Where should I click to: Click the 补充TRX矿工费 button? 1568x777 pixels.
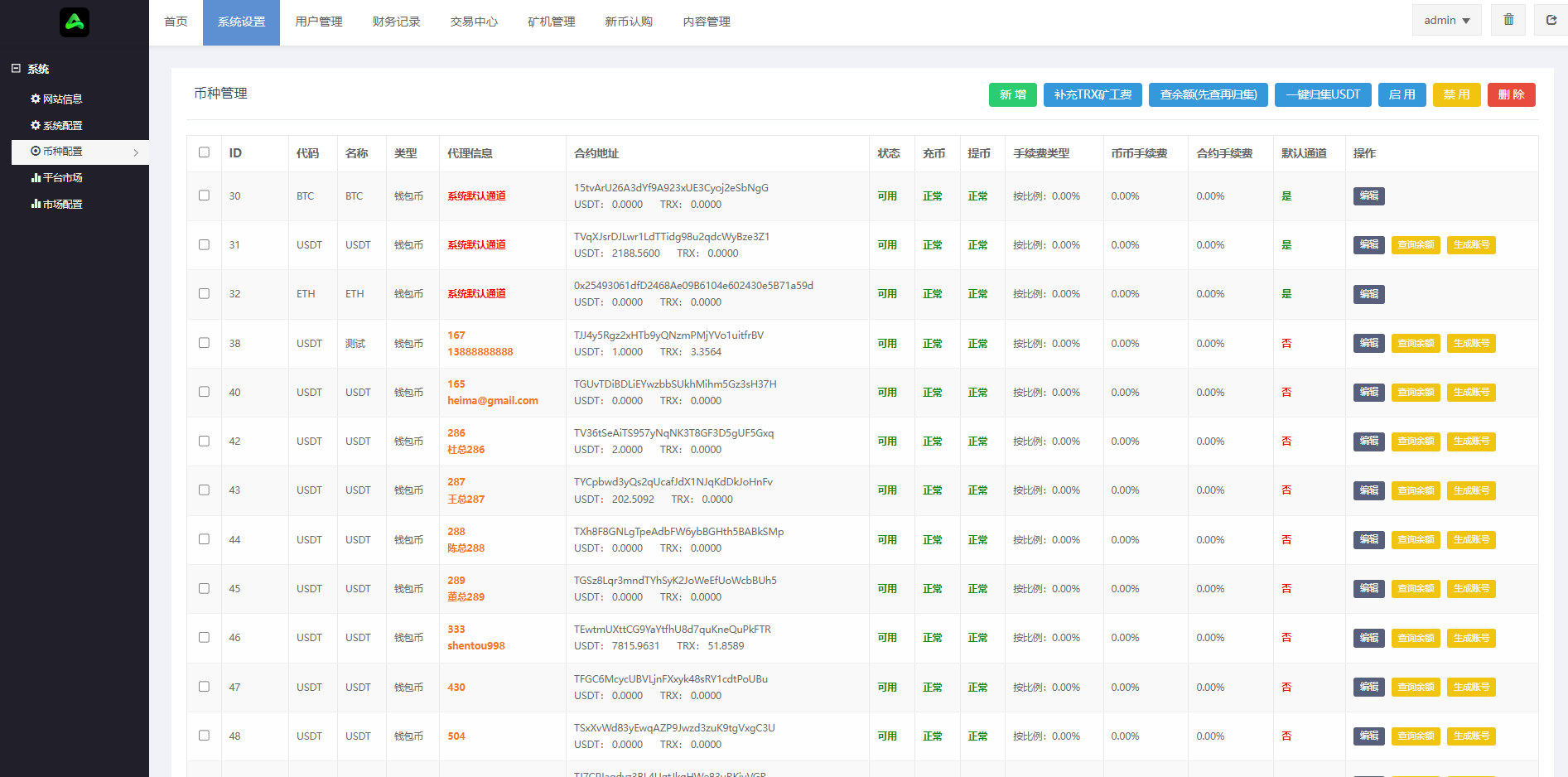pos(1093,94)
